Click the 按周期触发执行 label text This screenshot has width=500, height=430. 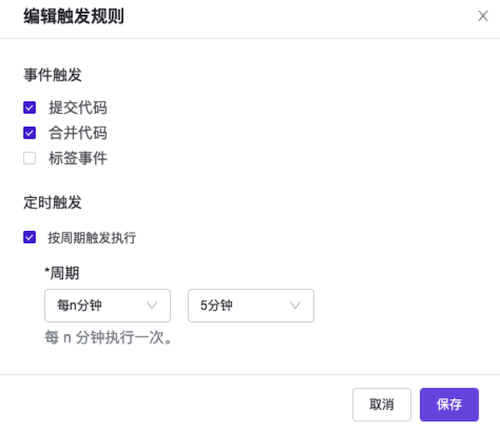tap(92, 238)
